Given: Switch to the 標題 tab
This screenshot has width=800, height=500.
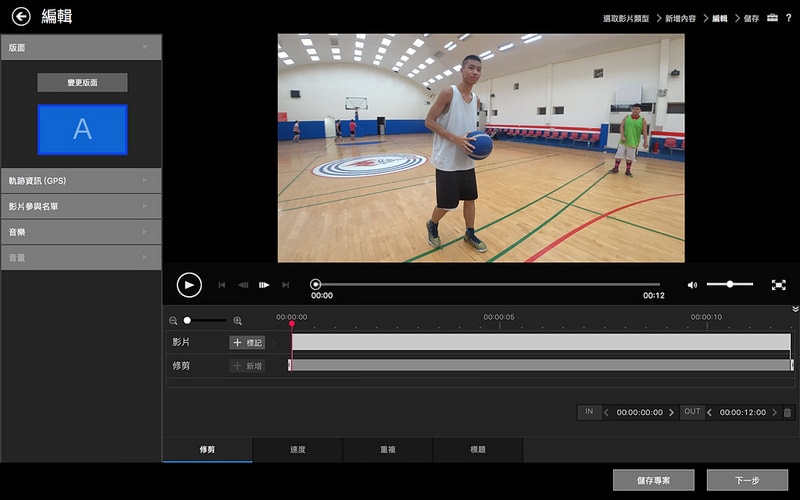Looking at the screenshot, I should pyautogui.click(x=478, y=450).
